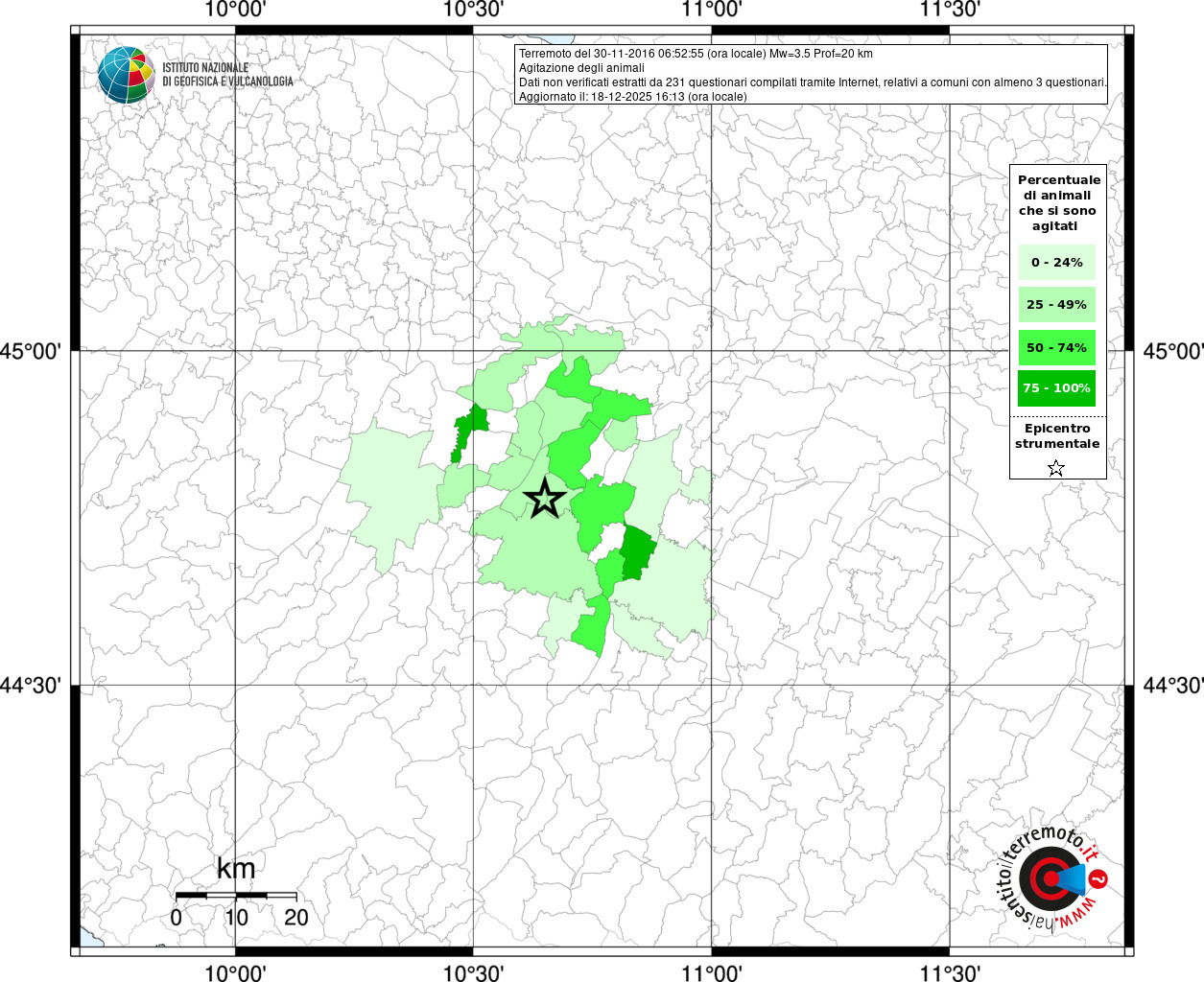1204x982 pixels.
Task: Select the 75 - 100% legend swatch
Action: [x=1057, y=387]
